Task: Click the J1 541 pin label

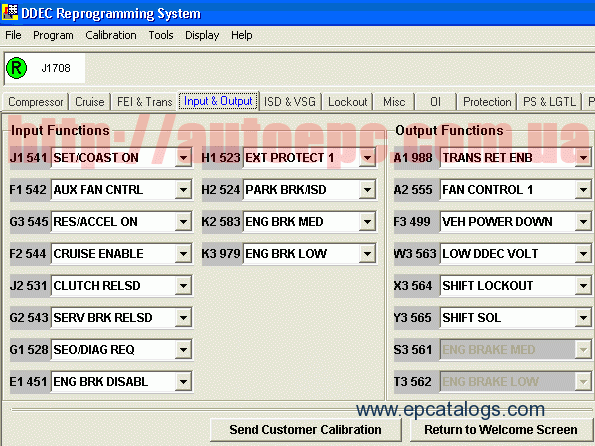Action: (28, 158)
